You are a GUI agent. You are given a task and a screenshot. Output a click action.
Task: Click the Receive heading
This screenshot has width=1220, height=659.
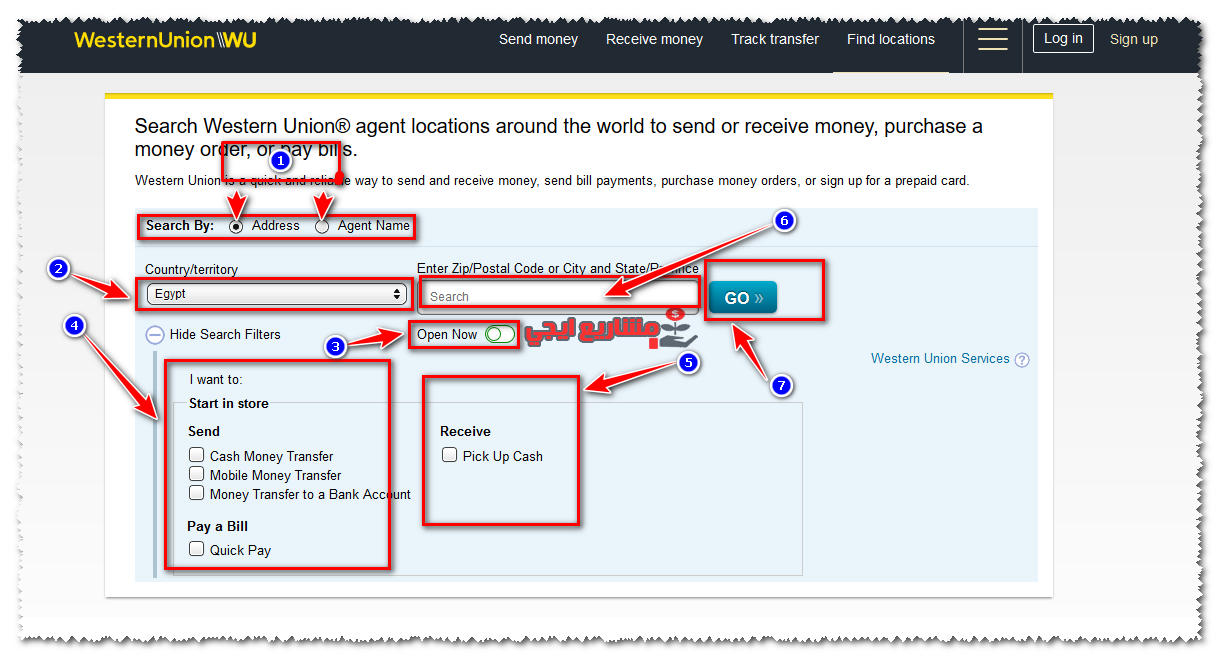click(x=465, y=431)
